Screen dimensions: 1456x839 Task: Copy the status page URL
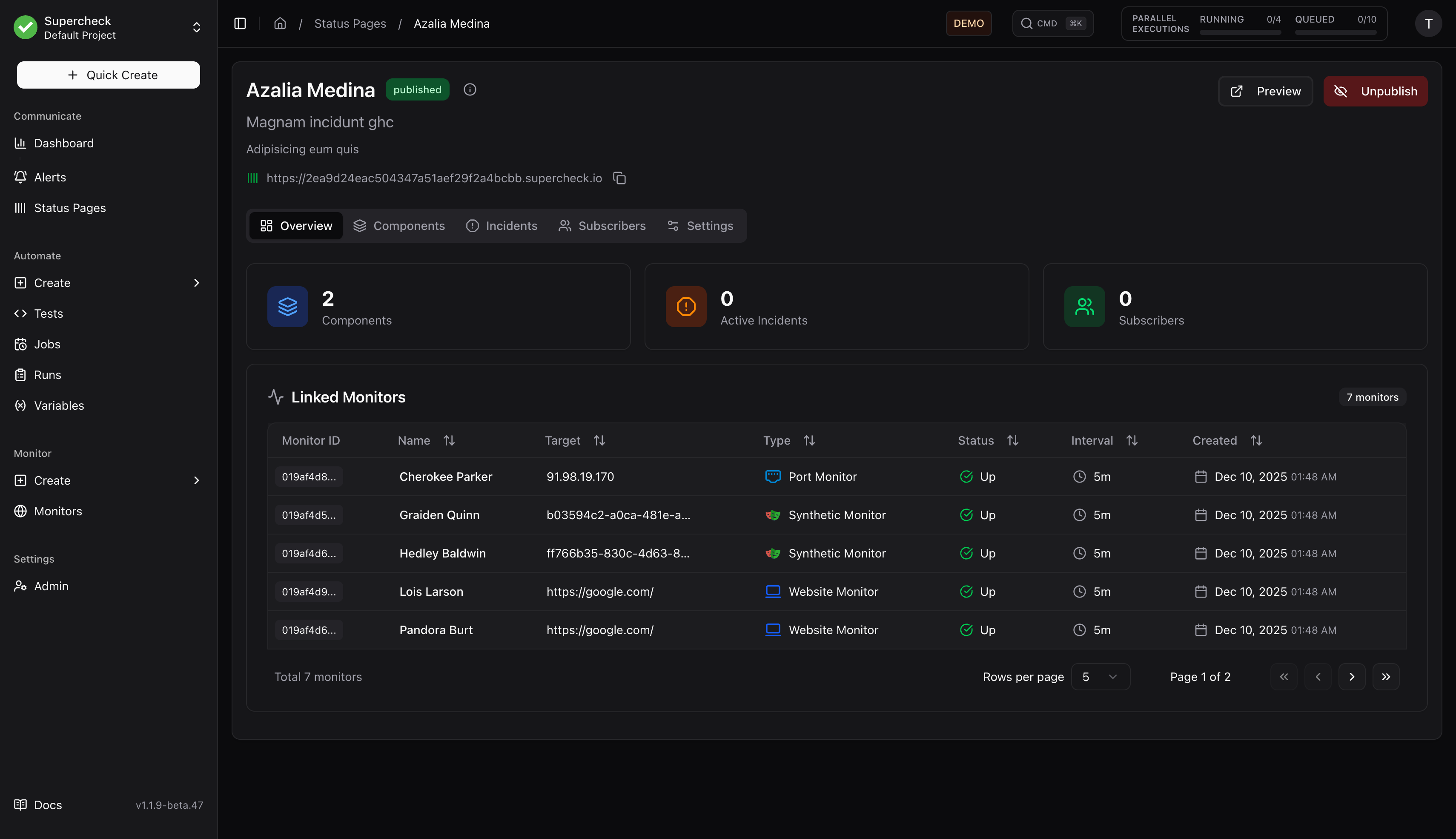(620, 178)
